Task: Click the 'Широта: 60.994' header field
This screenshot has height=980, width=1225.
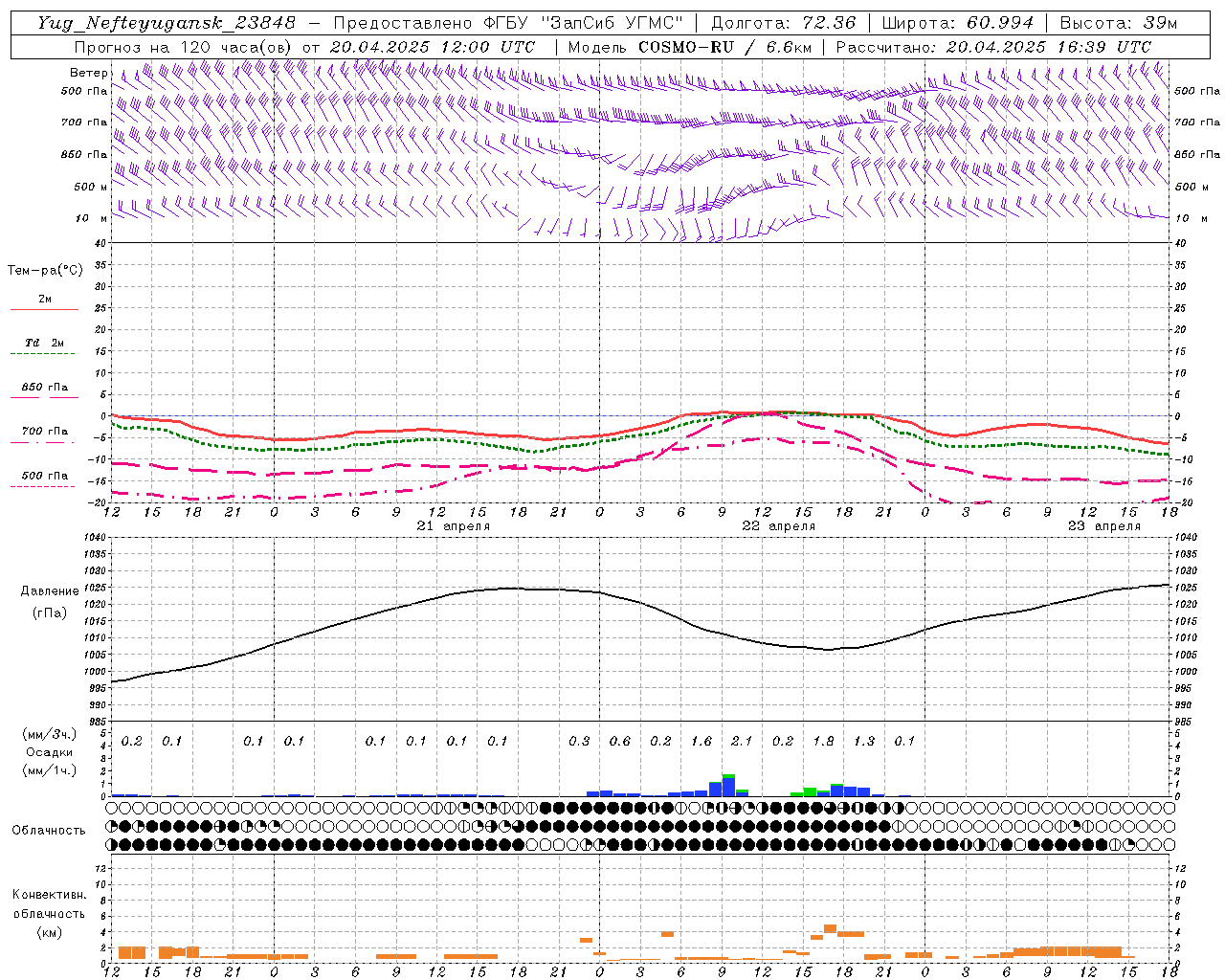Action: pyautogui.click(x=958, y=23)
